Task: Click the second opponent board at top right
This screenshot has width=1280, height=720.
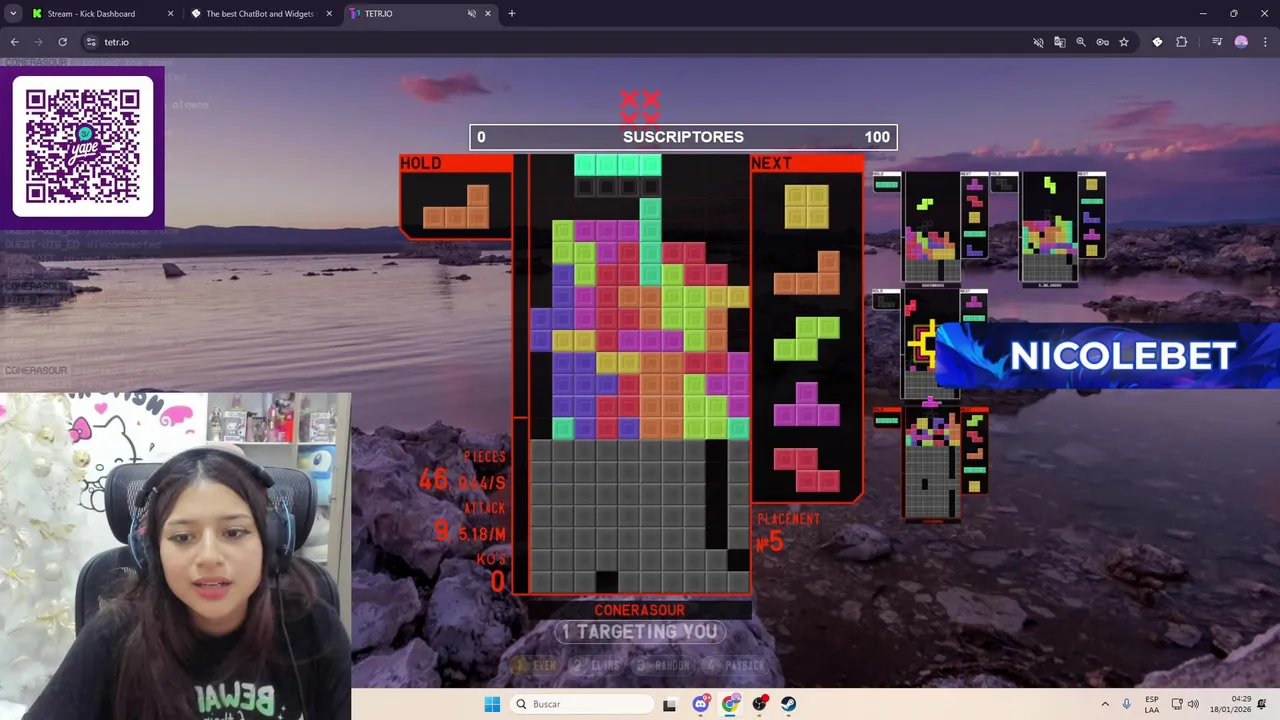Action: tap(1048, 228)
